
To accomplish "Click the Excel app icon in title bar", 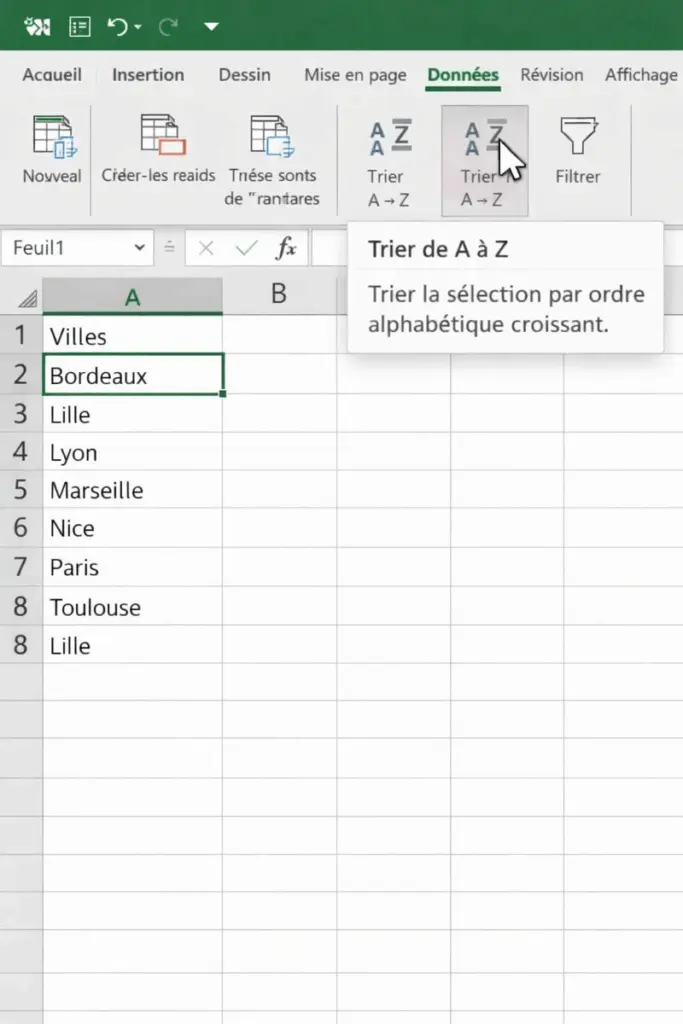I will (x=37, y=27).
